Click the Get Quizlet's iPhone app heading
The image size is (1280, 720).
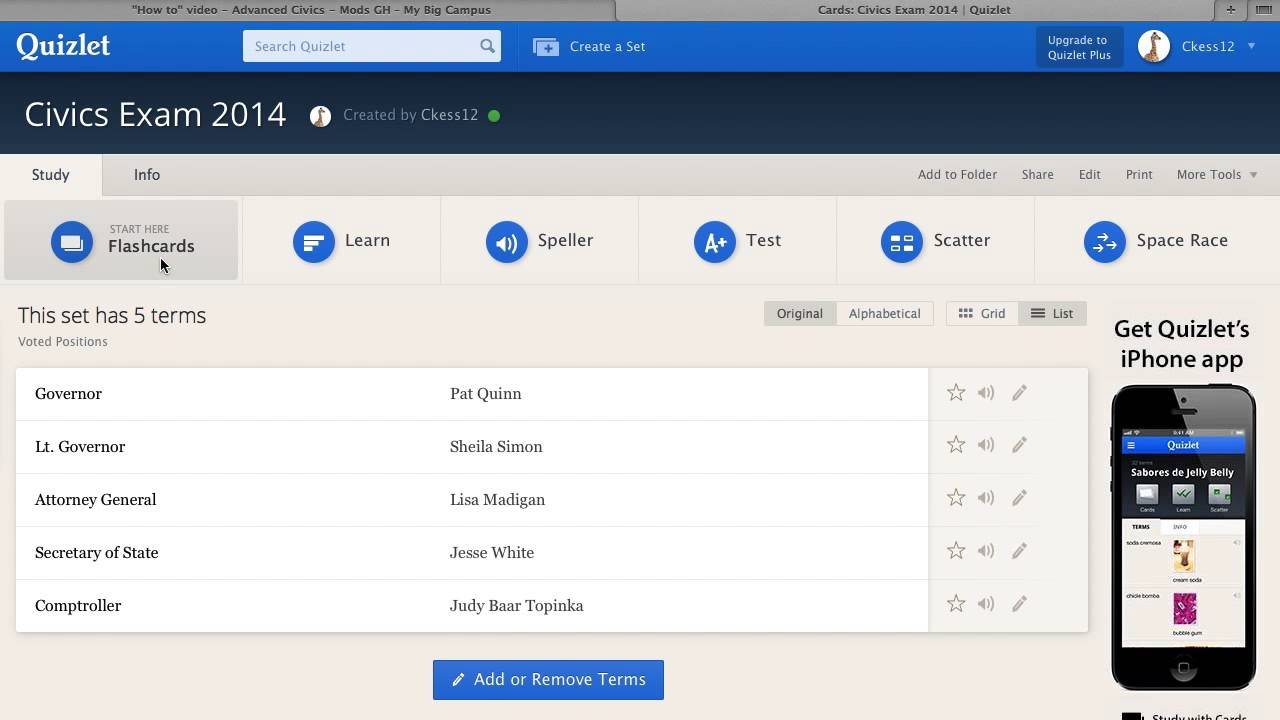click(x=1181, y=344)
